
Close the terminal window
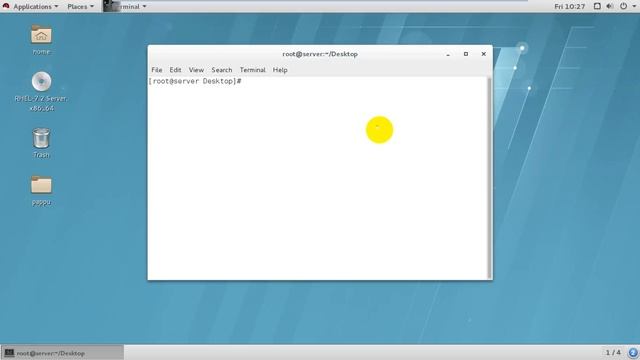pos(484,54)
